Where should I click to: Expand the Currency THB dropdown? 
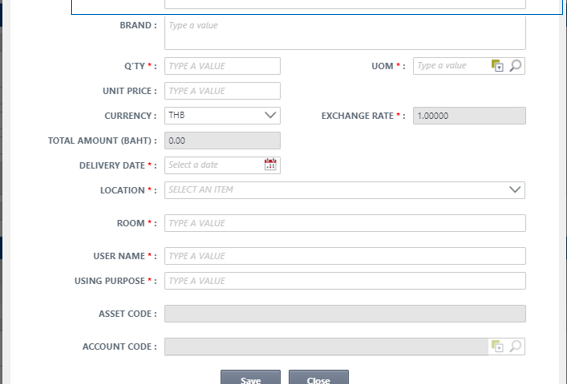(222, 116)
